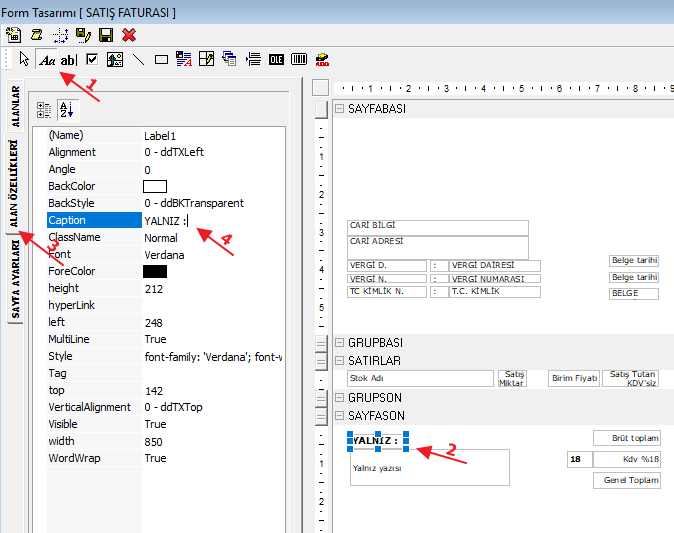Image resolution: width=674 pixels, height=533 pixels.
Task: Click the yellow scroll script icon
Action: click(x=37, y=35)
